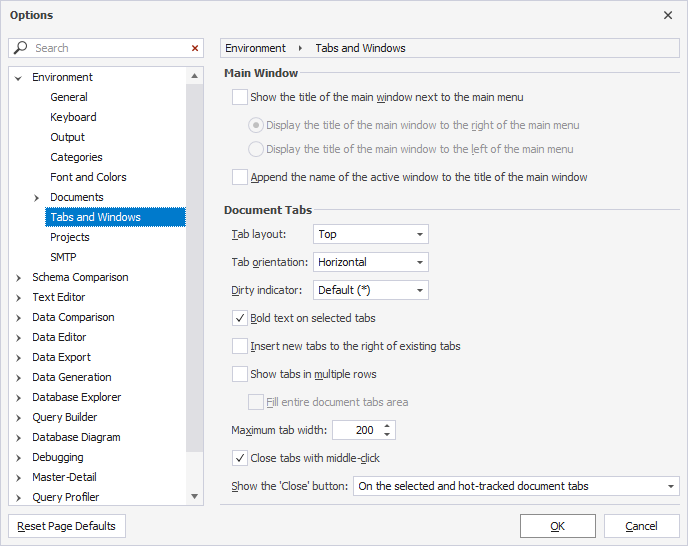The height and width of the screenshot is (546, 688).
Task: Increase maximum tab width with up arrow
Action: pos(387,425)
